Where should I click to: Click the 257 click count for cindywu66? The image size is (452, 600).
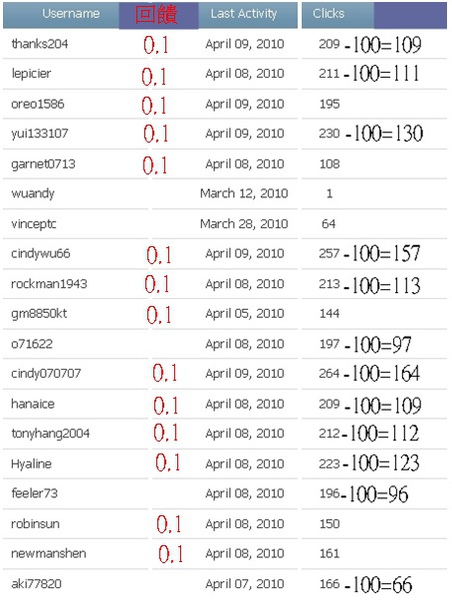[329, 254]
